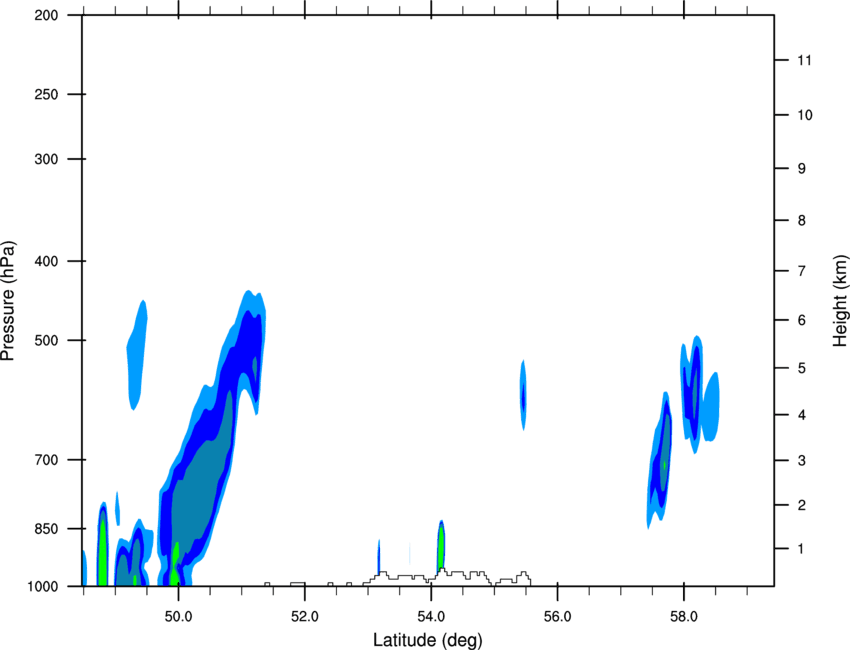Click the "Latitude (deg)" axis title
The height and width of the screenshot is (650, 850).
(427, 640)
